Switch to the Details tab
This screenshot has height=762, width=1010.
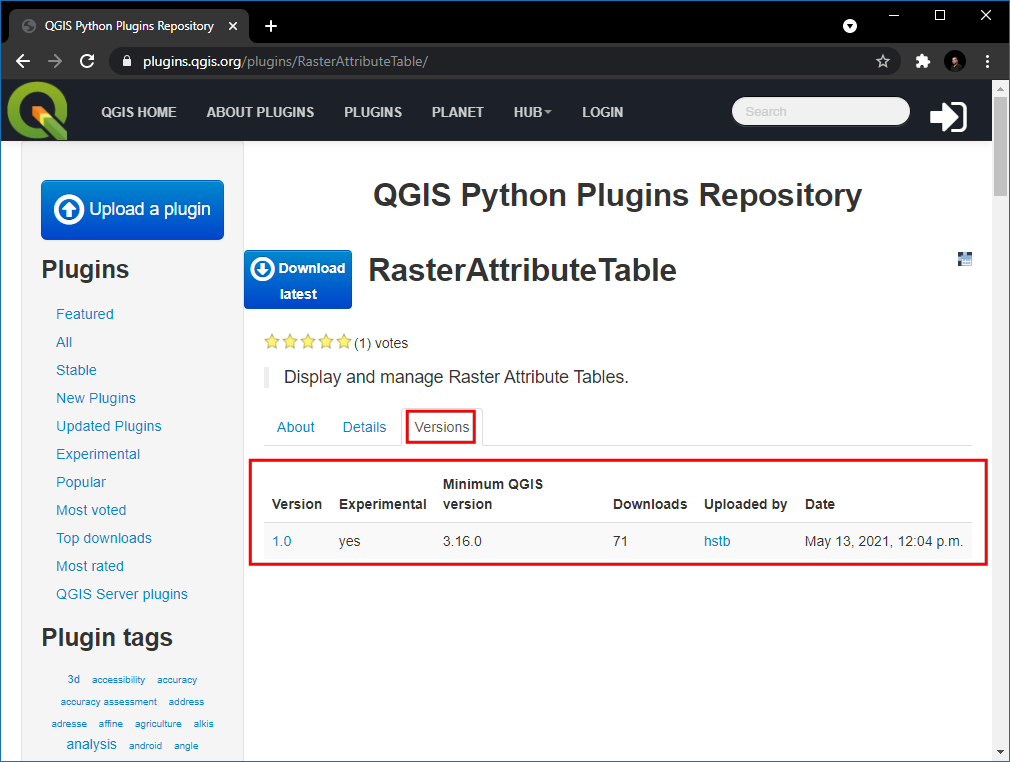click(x=364, y=427)
